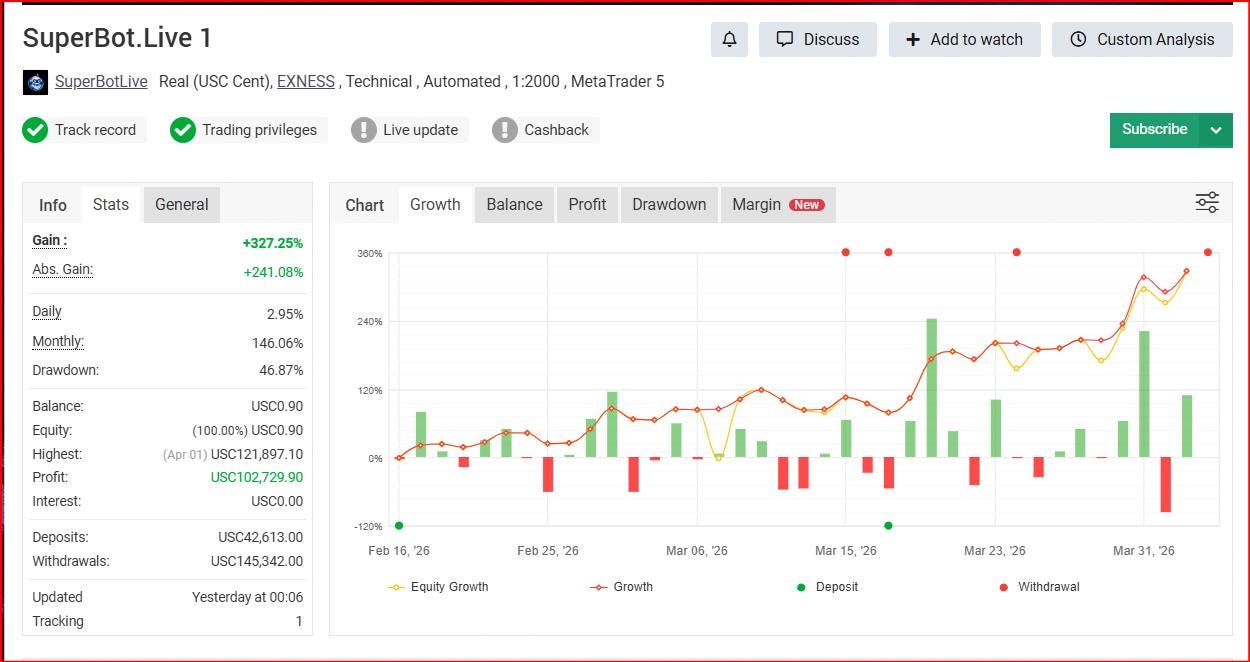The width and height of the screenshot is (1250, 662).
Task: Select the Growth chart tab
Action: [x=435, y=204]
